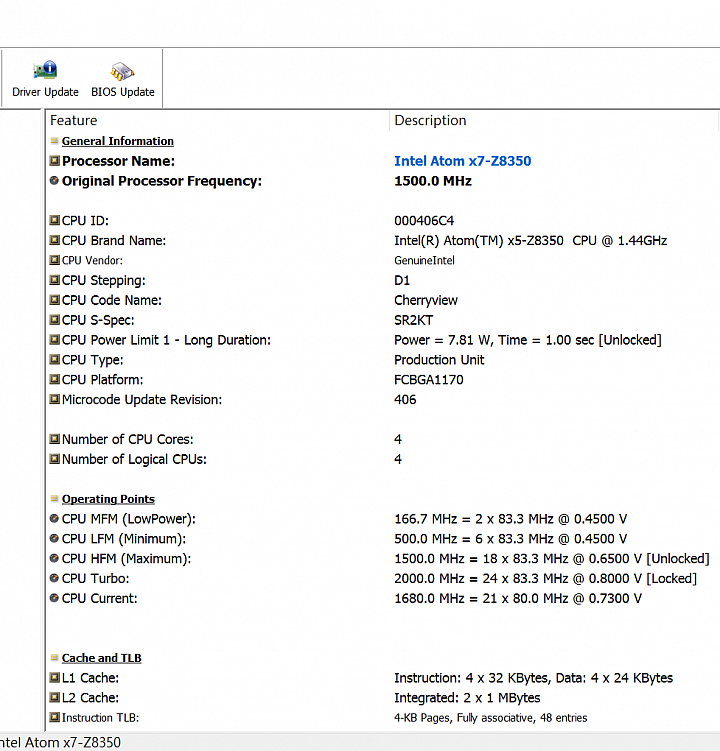Click the General Information section folder icon
This screenshot has width=720, height=751.
tap(55, 141)
